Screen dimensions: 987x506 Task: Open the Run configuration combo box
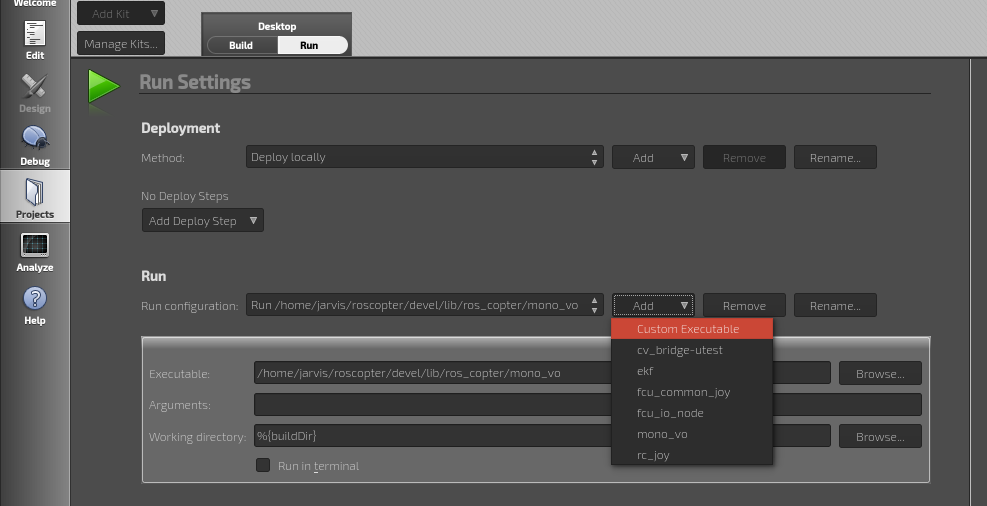pyautogui.click(x=424, y=305)
